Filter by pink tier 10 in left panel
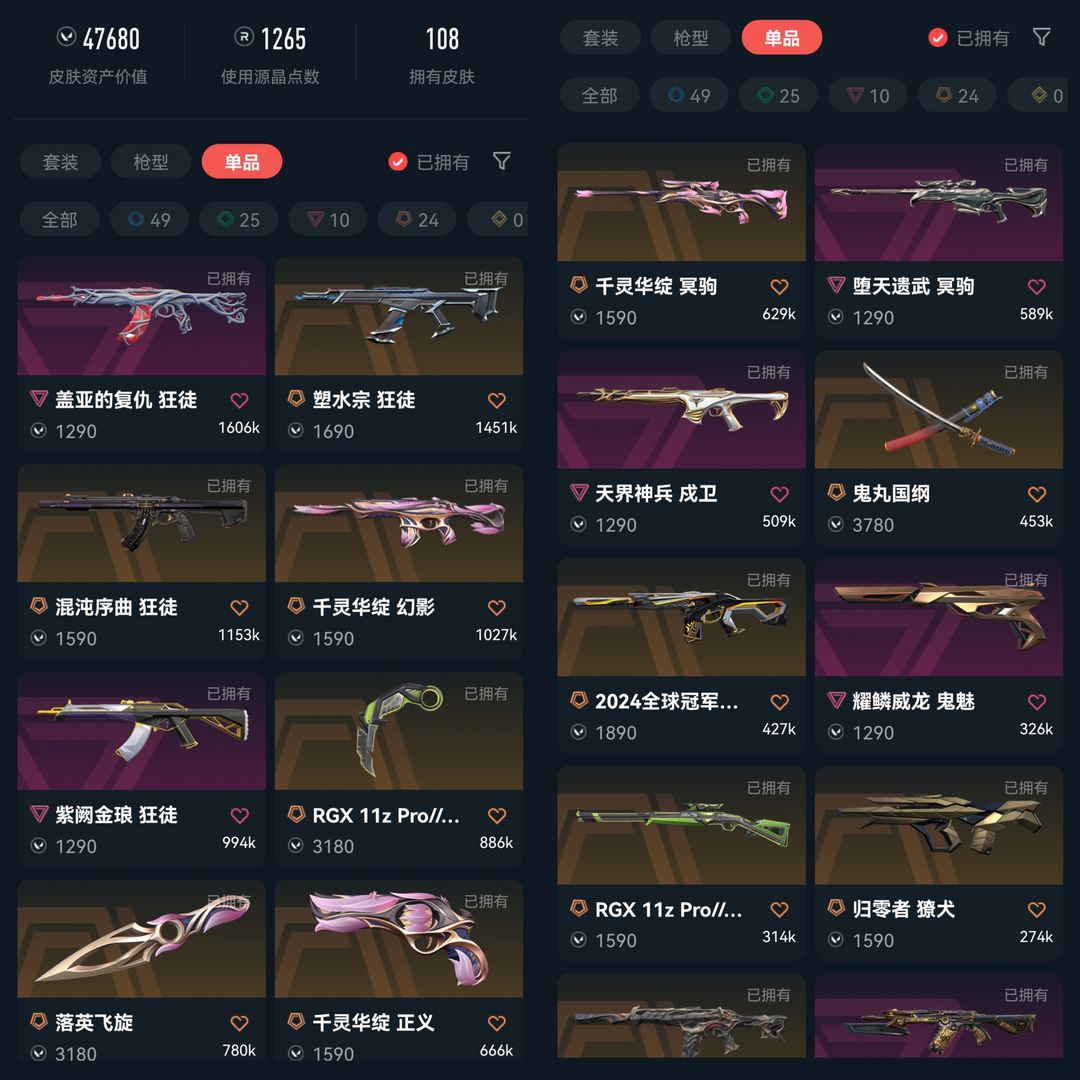Viewport: 1080px width, 1080px height. (x=328, y=220)
